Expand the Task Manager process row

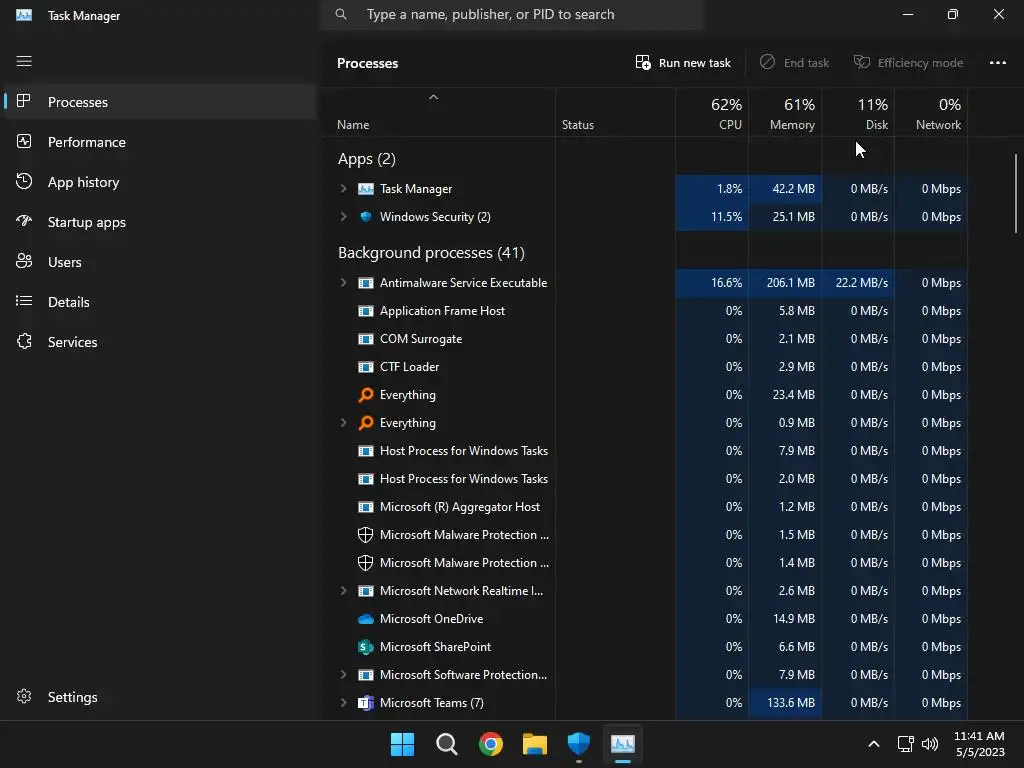[343, 189]
